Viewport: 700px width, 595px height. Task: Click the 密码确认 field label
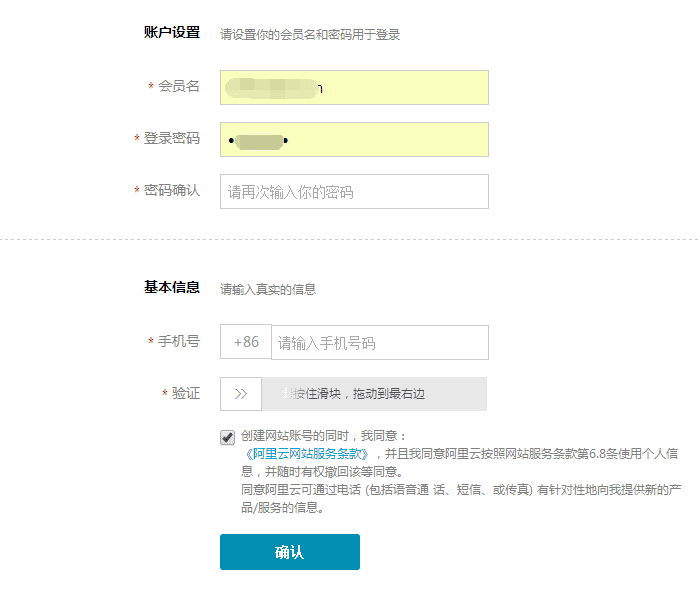[172, 190]
